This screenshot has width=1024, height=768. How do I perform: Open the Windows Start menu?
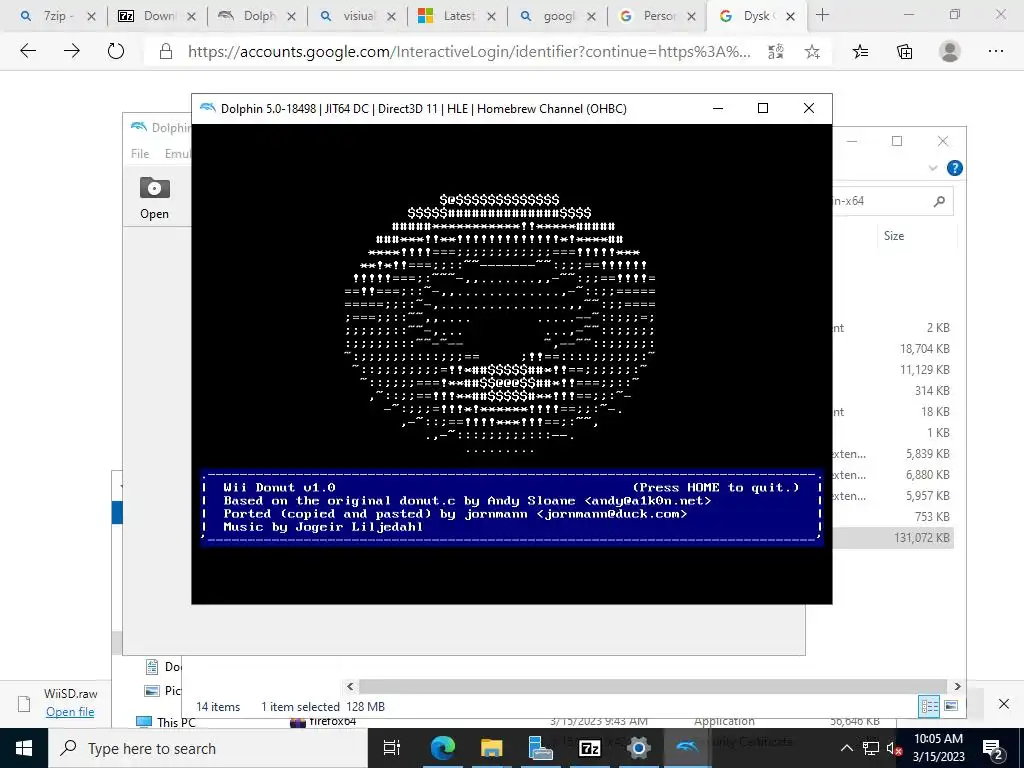(x=24, y=748)
